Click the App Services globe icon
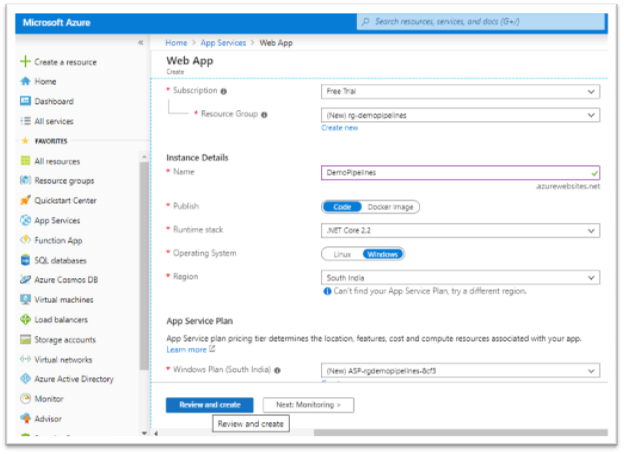This screenshot has width=624, height=454. coord(25,220)
